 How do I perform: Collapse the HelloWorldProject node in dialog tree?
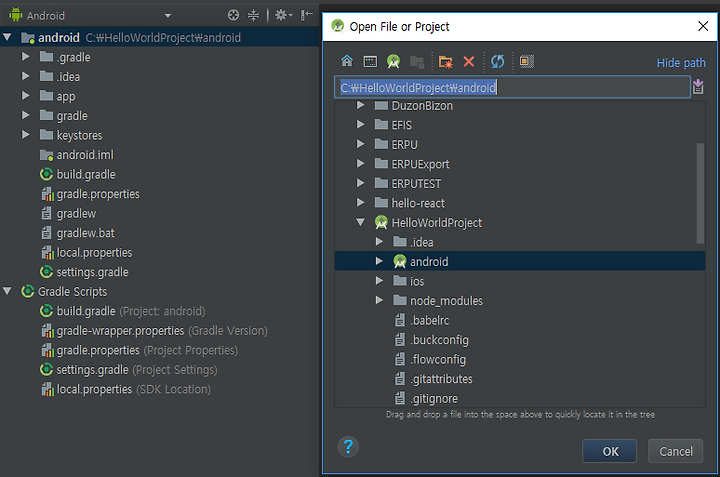point(360,222)
